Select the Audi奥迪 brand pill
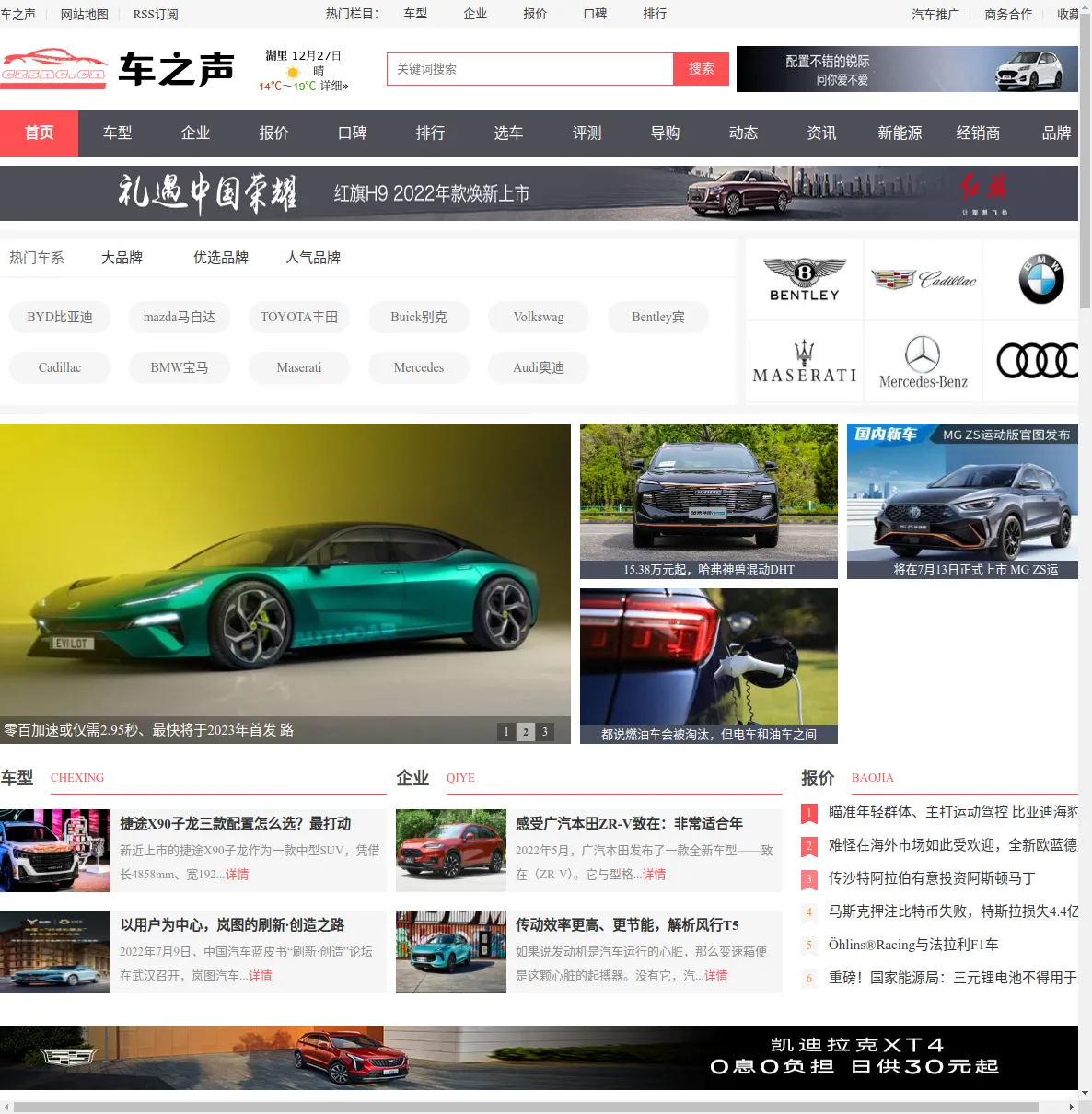 pos(539,367)
